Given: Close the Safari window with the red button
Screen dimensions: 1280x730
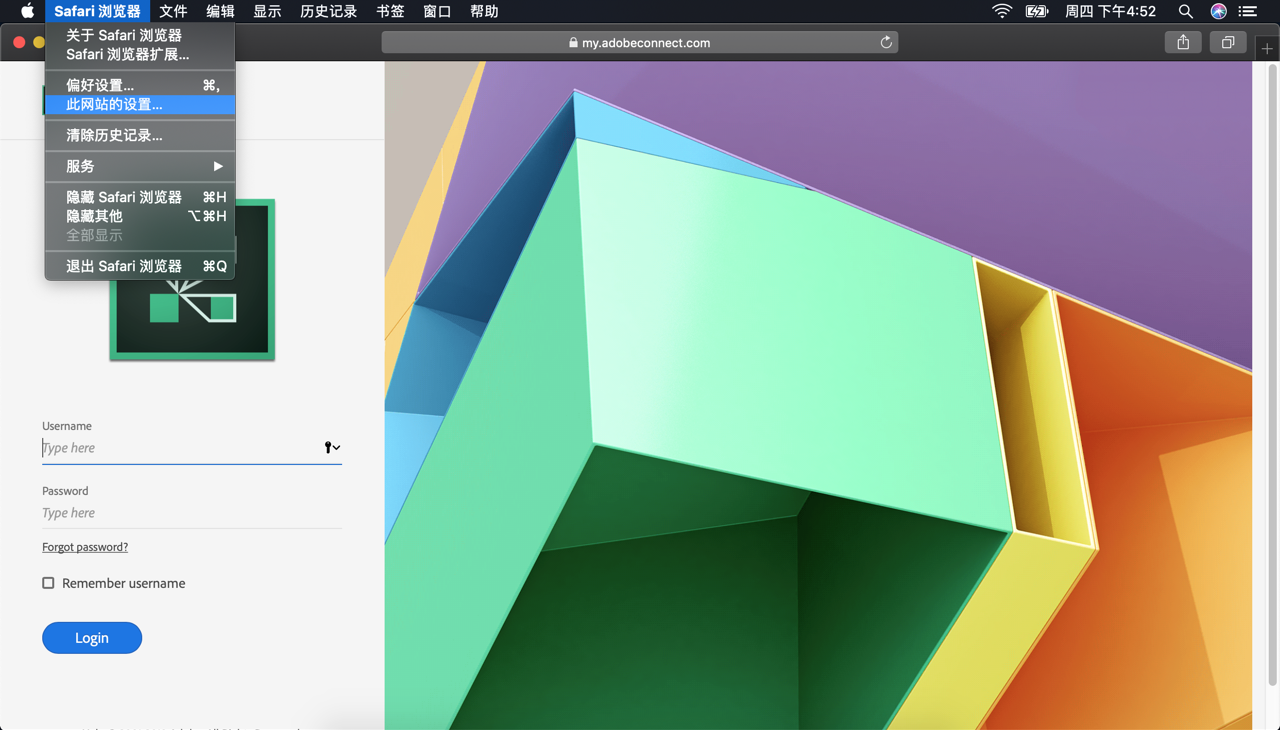Looking at the screenshot, I should [19, 42].
